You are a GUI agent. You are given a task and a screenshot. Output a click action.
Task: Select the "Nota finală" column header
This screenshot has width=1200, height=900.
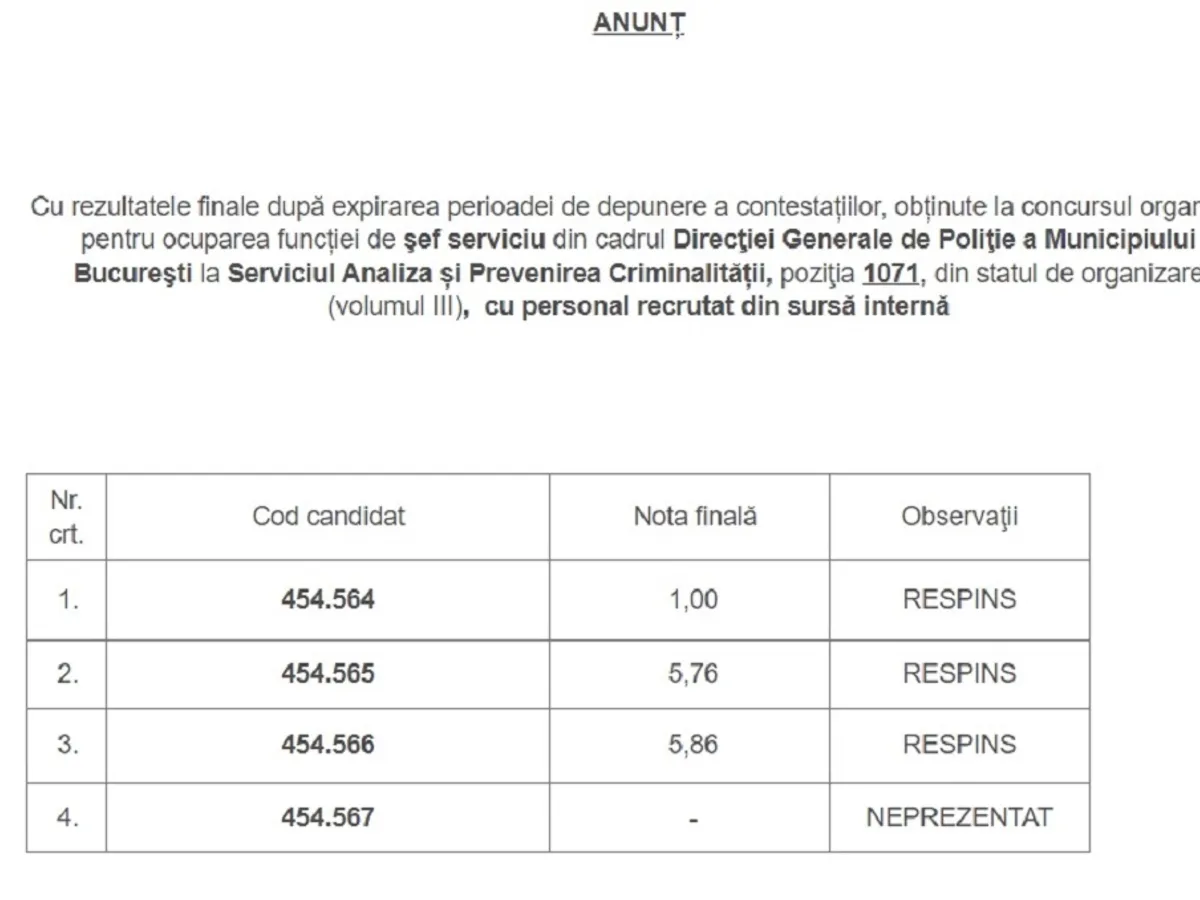[x=694, y=516]
